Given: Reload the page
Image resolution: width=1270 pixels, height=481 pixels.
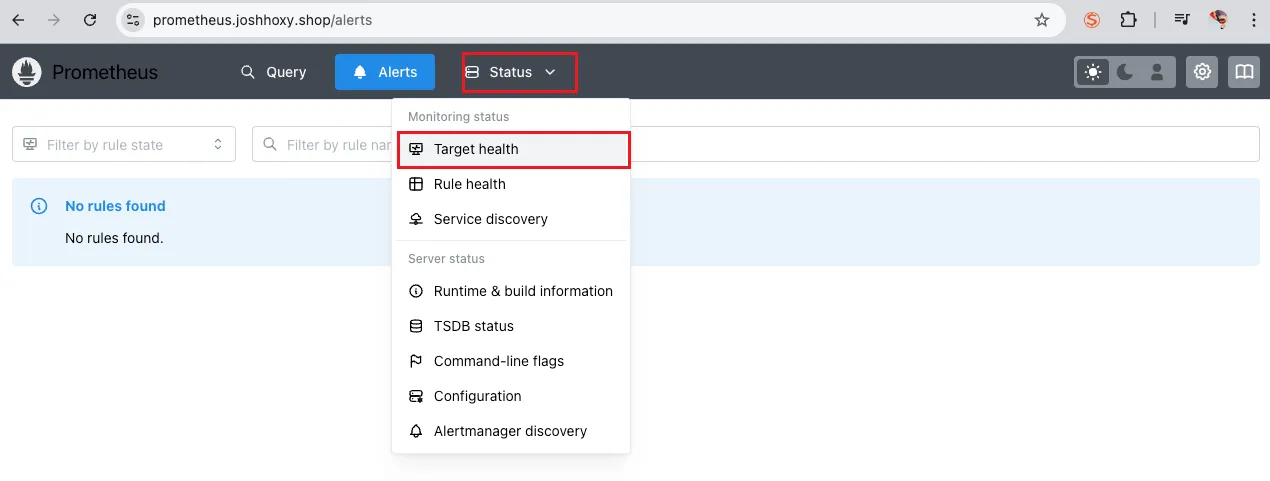Looking at the screenshot, I should coord(90,20).
